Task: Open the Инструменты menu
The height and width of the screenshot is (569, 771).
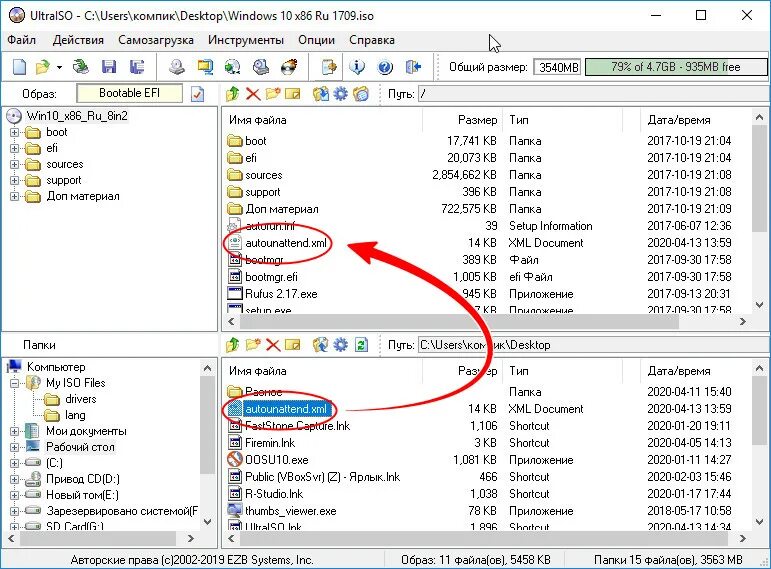Action: click(x=246, y=40)
